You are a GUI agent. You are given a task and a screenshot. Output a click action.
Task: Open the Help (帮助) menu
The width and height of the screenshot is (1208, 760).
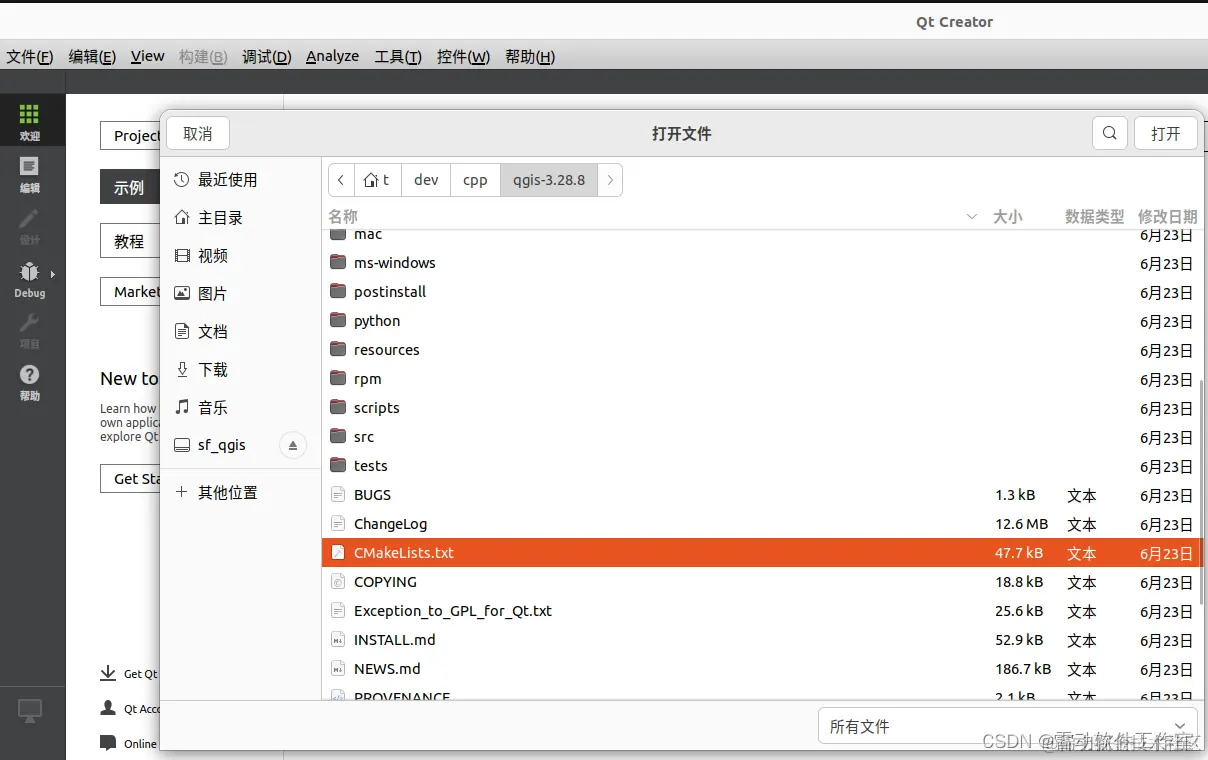point(530,57)
